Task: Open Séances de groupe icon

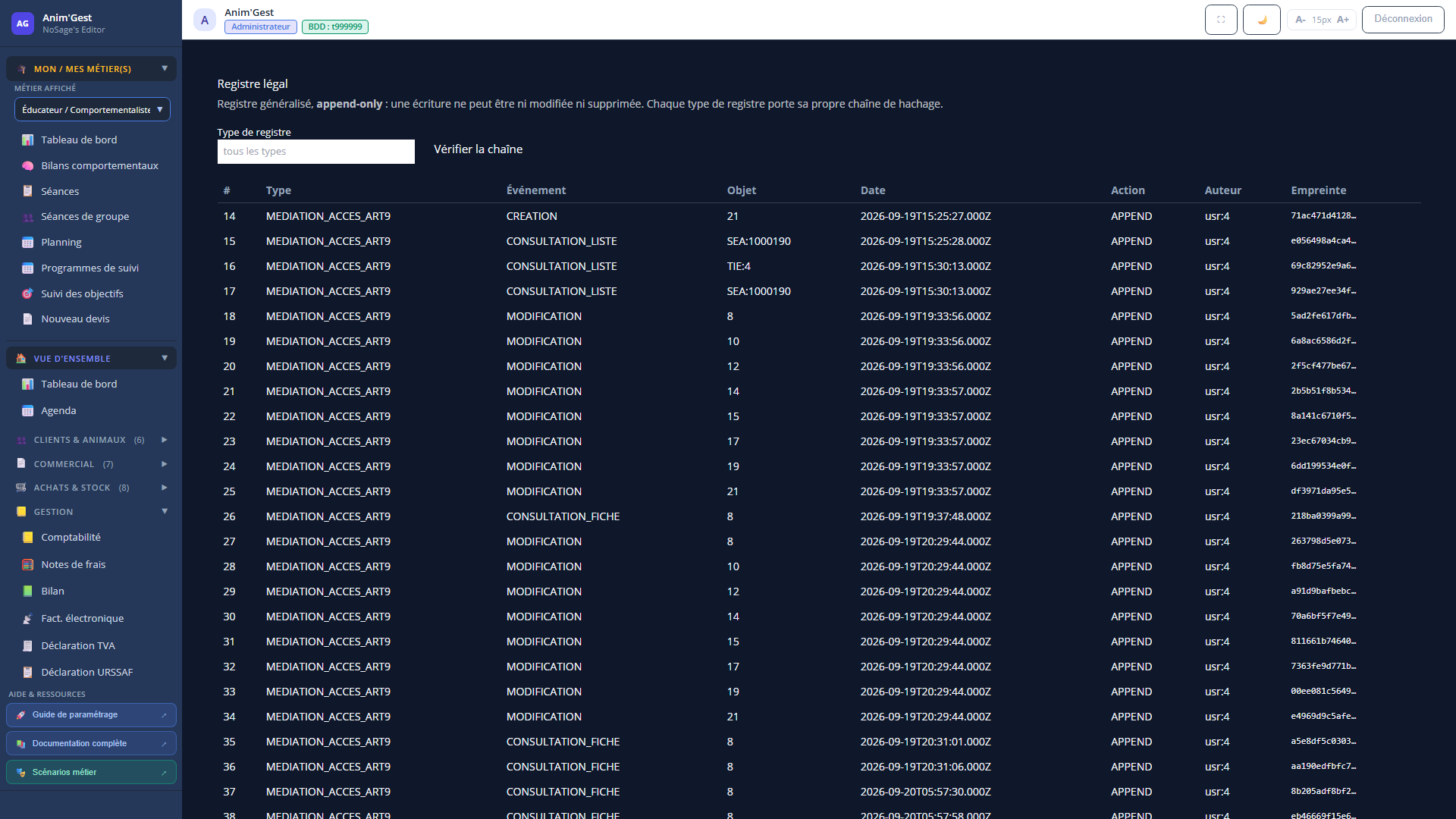Action: pyautogui.click(x=27, y=217)
